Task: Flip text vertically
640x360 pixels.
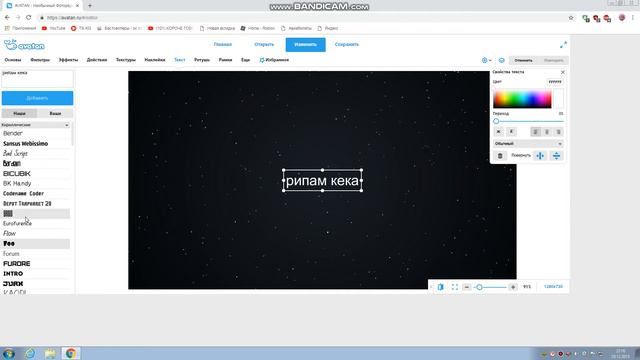Action: point(556,156)
